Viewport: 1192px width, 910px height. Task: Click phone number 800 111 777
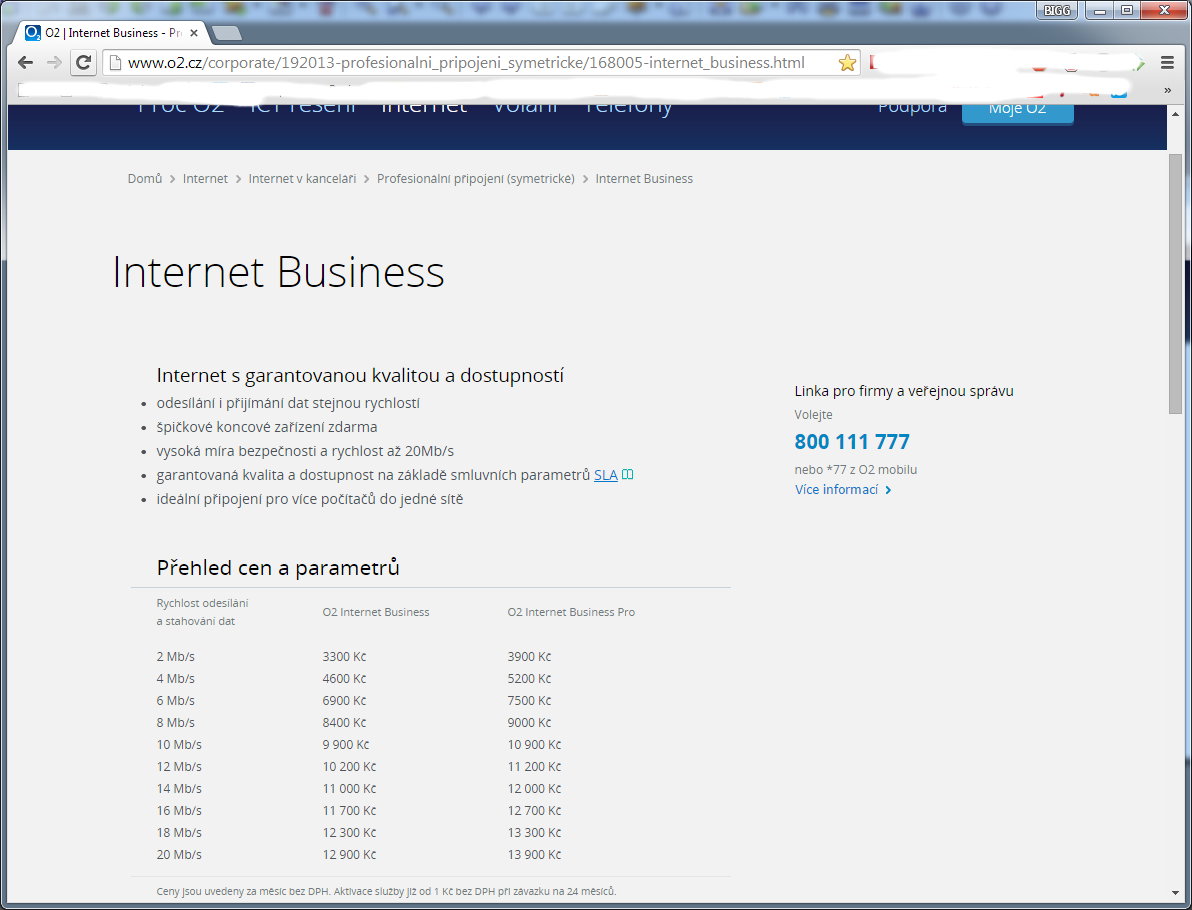coord(851,442)
